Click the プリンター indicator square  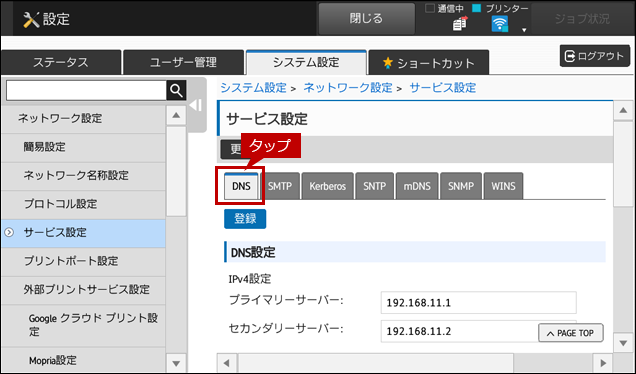click(477, 8)
